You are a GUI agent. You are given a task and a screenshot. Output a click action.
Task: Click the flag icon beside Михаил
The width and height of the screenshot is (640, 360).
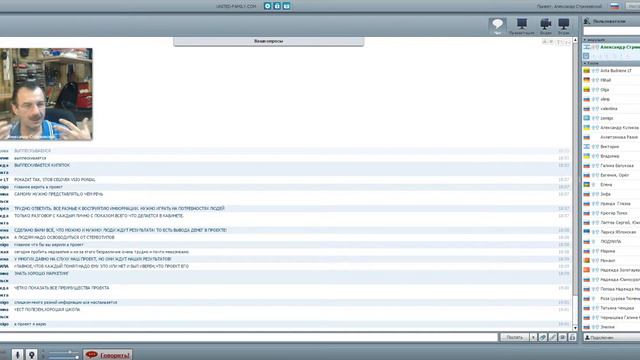coord(587,260)
